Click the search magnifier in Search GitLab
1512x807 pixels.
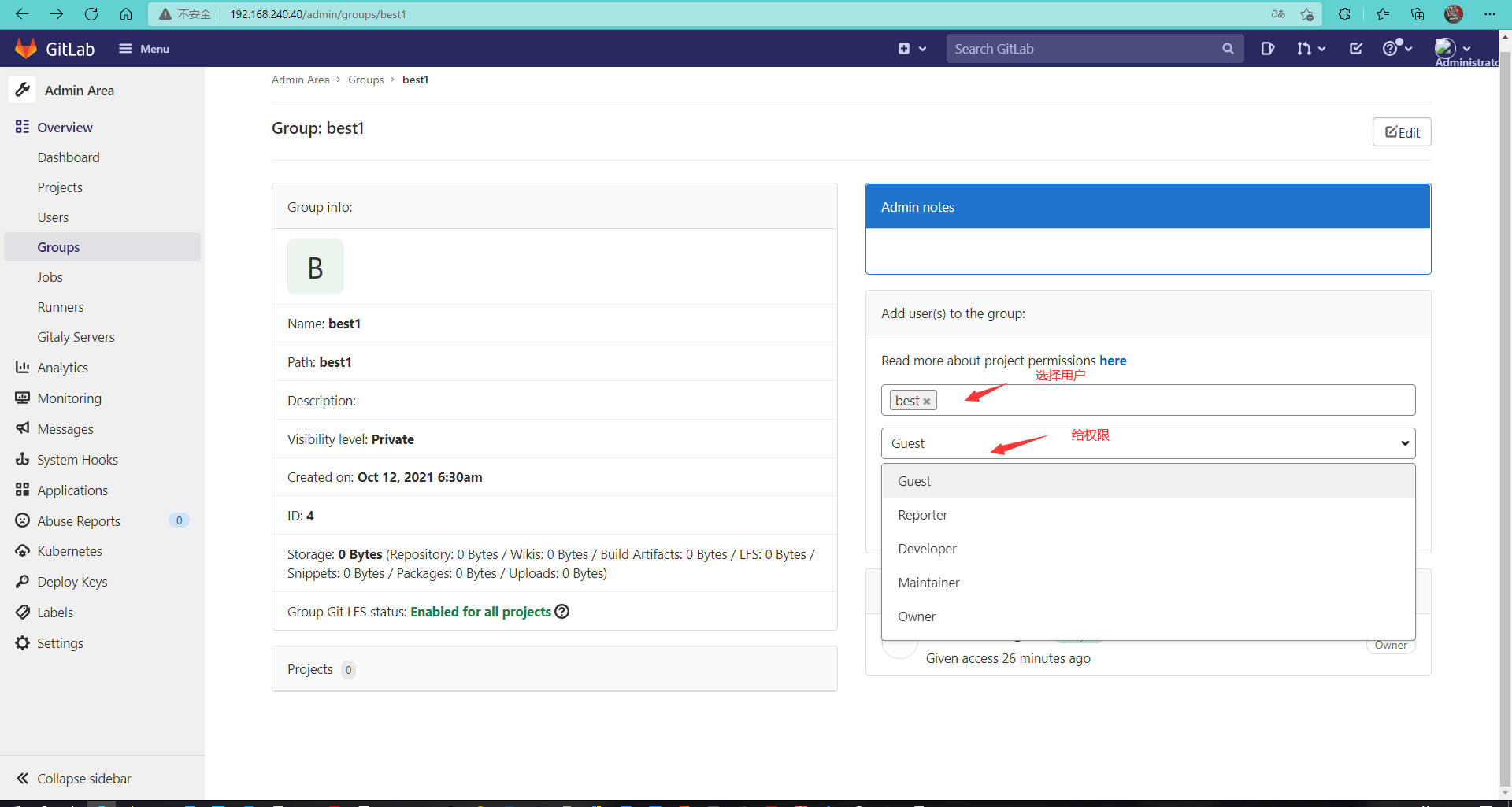(x=1228, y=48)
